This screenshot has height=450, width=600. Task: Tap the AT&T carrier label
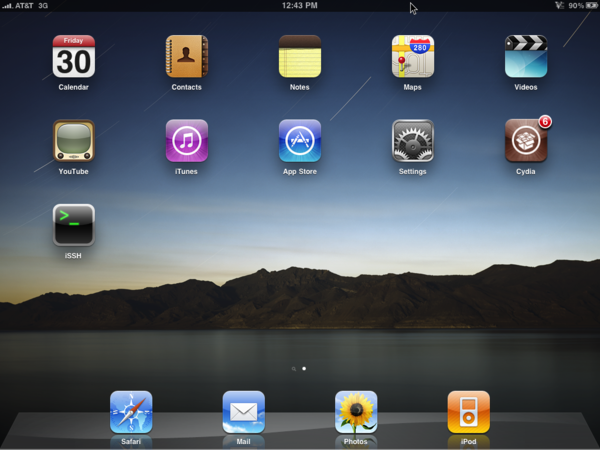(24, 5)
